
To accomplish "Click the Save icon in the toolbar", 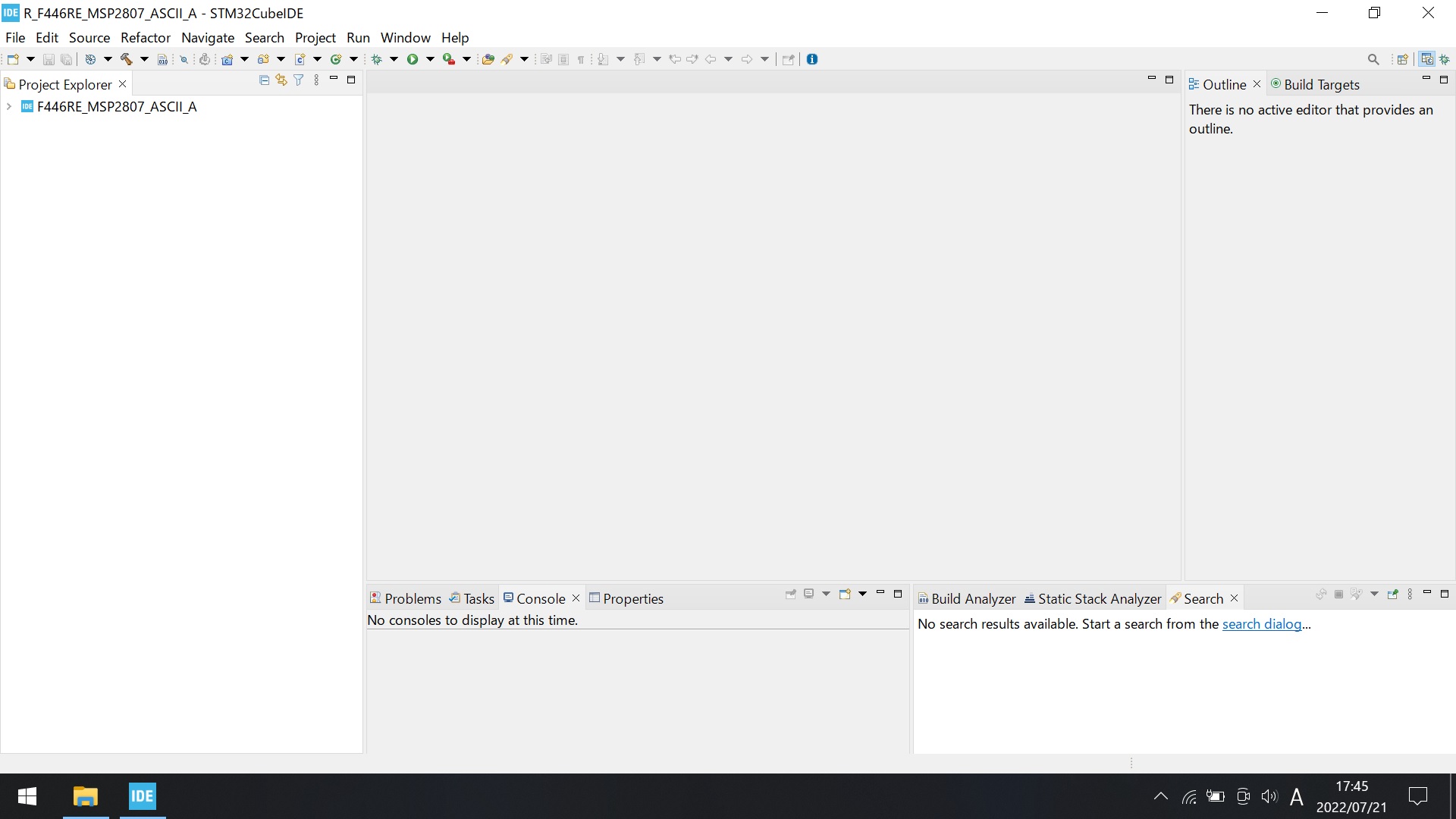I will pos(47,59).
